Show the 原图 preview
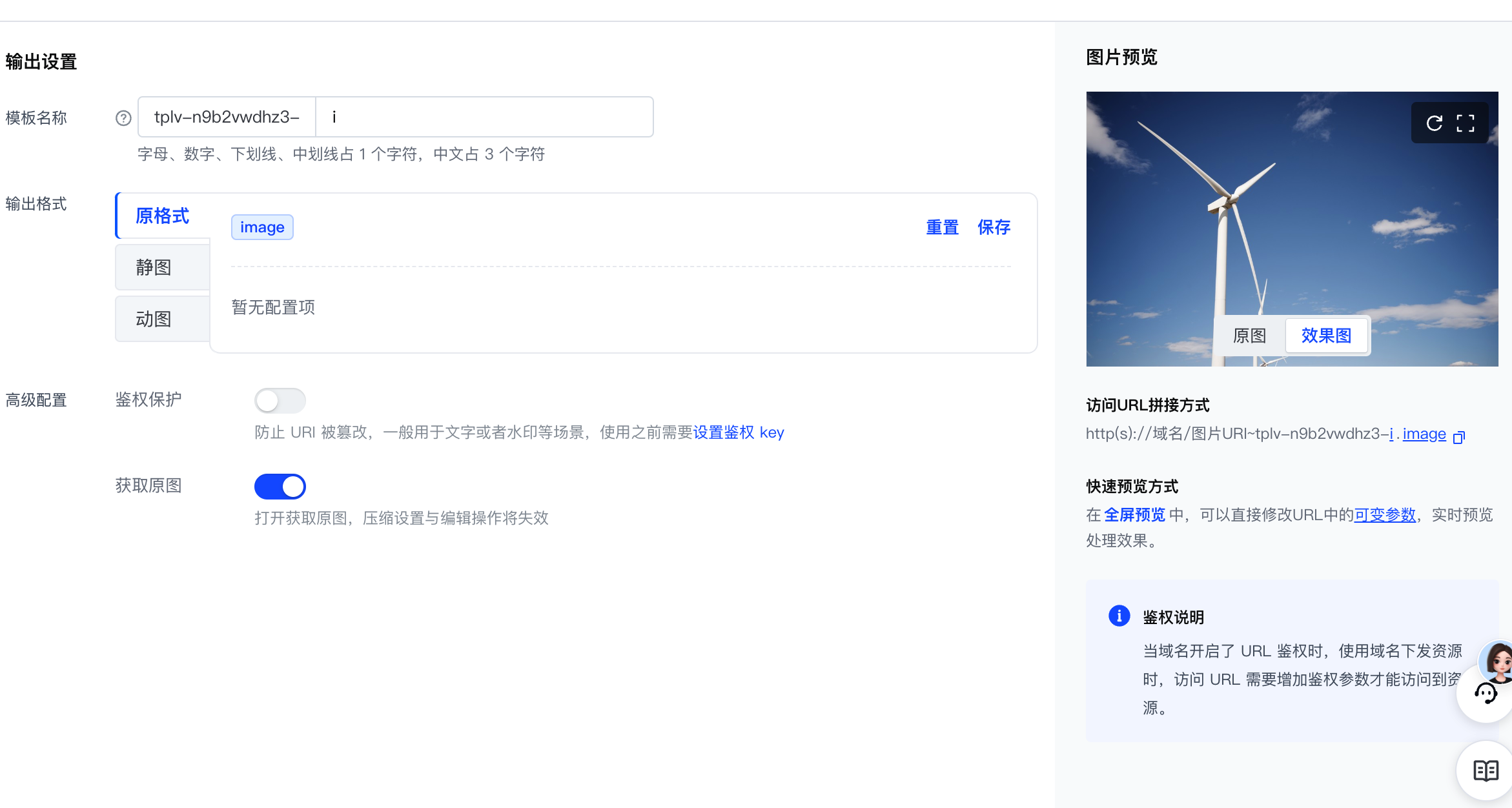This screenshot has height=808, width=1512. point(1249,336)
